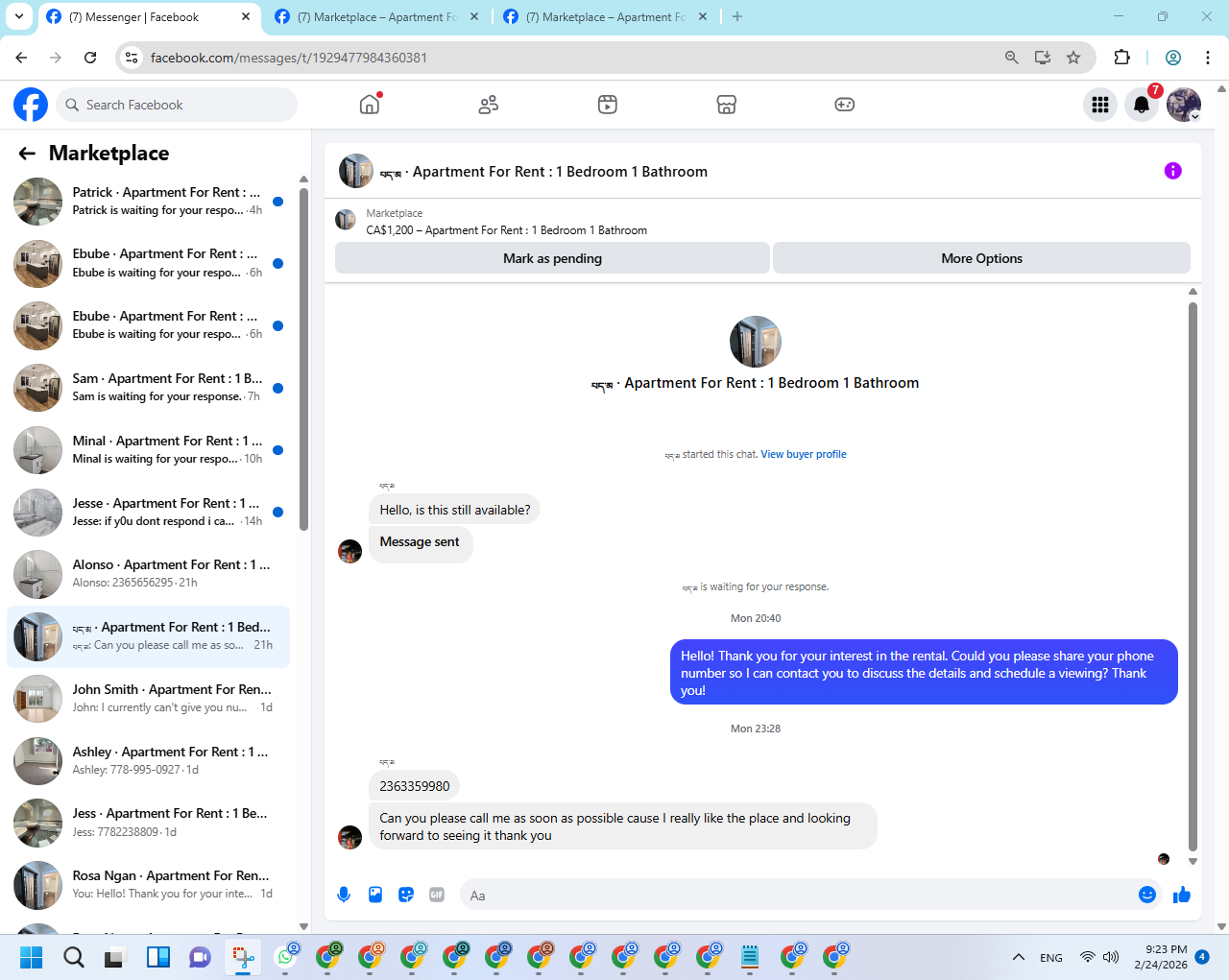Click the More Options button
The height and width of the screenshot is (980, 1229).
tap(981, 258)
